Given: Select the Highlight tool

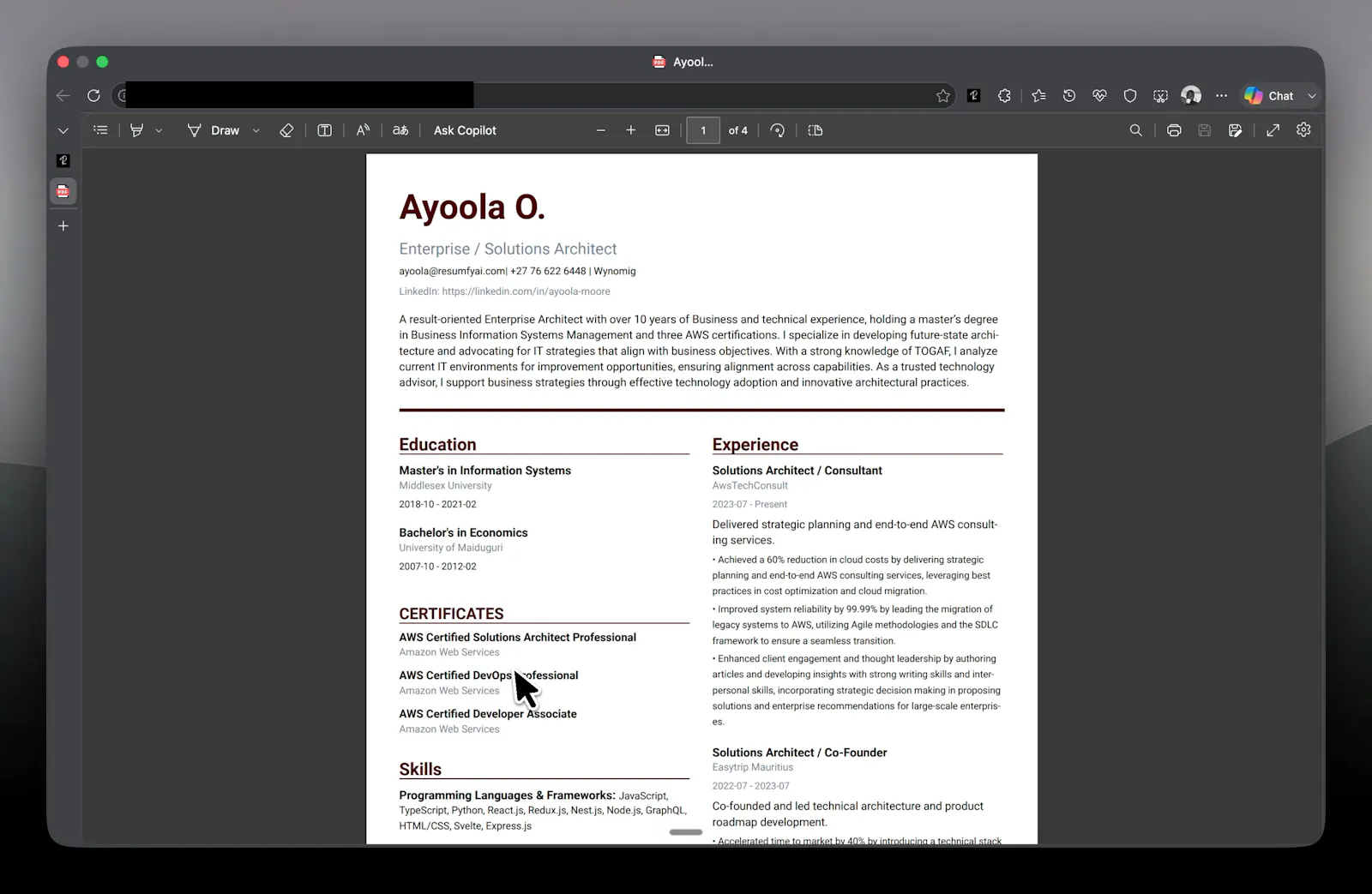Looking at the screenshot, I should point(136,130).
